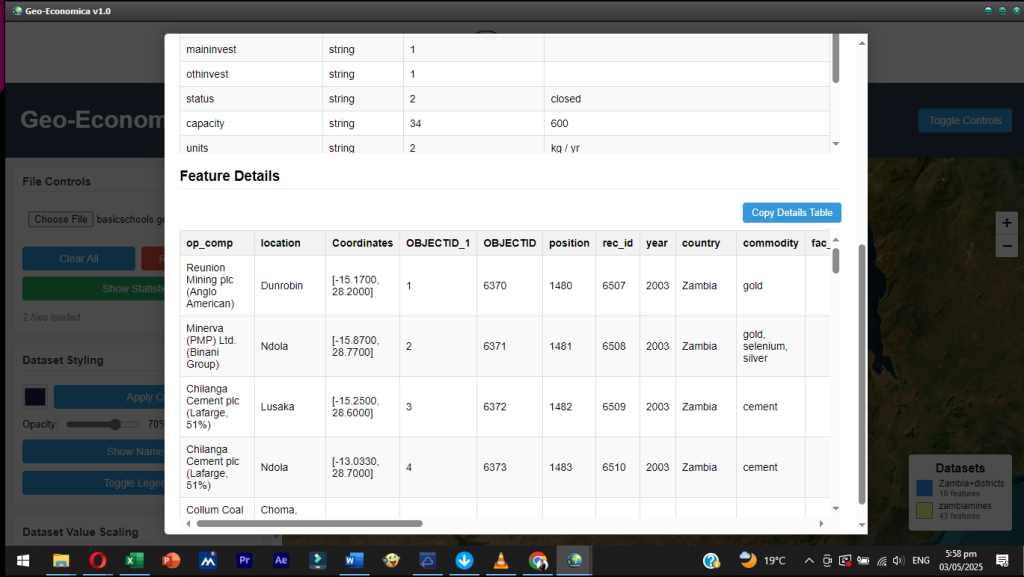The image size is (1024, 577).
Task: Click the Opacity slider handle
Action: [x=117, y=424]
